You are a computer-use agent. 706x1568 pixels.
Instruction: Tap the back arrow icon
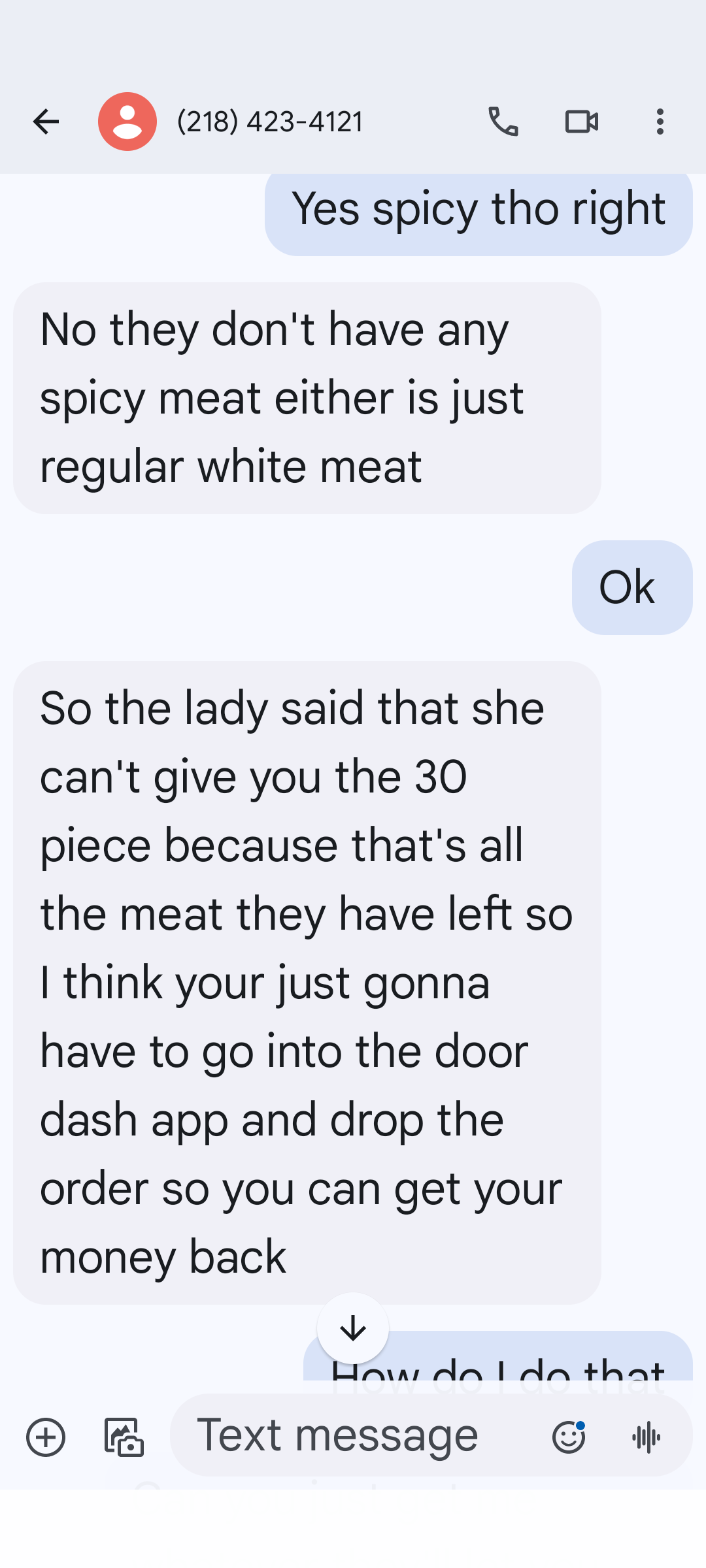(46, 122)
